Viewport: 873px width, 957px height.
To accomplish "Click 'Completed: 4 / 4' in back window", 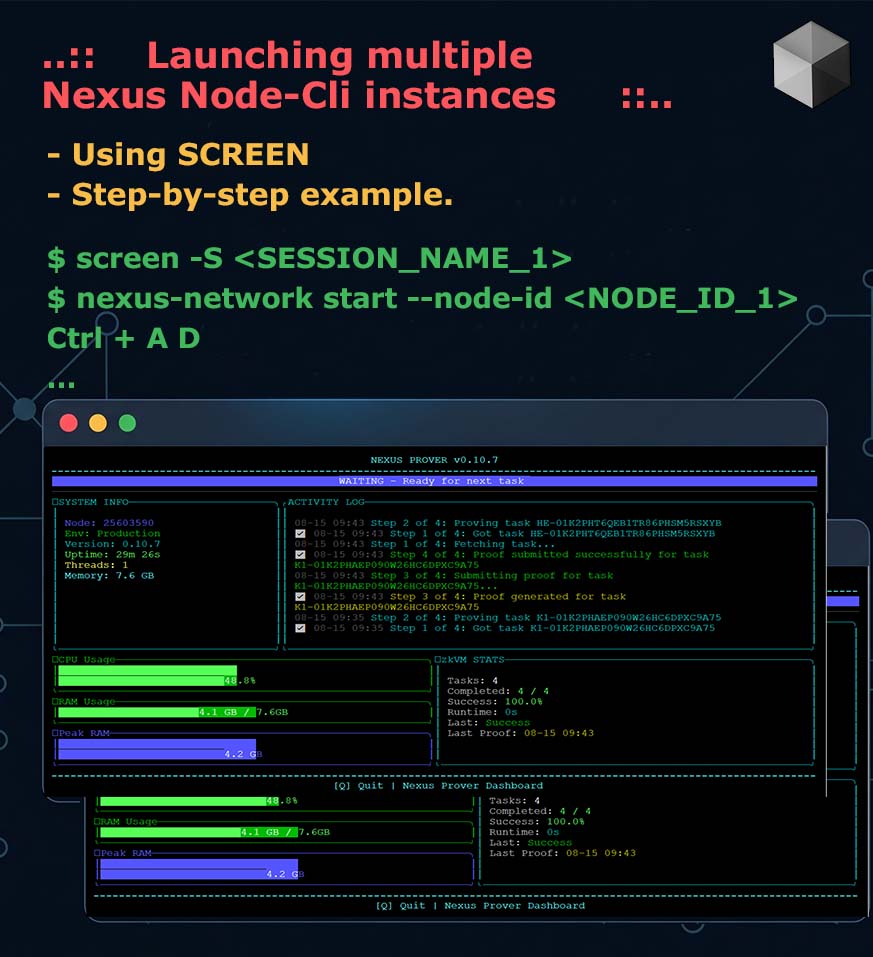I will 540,811.
